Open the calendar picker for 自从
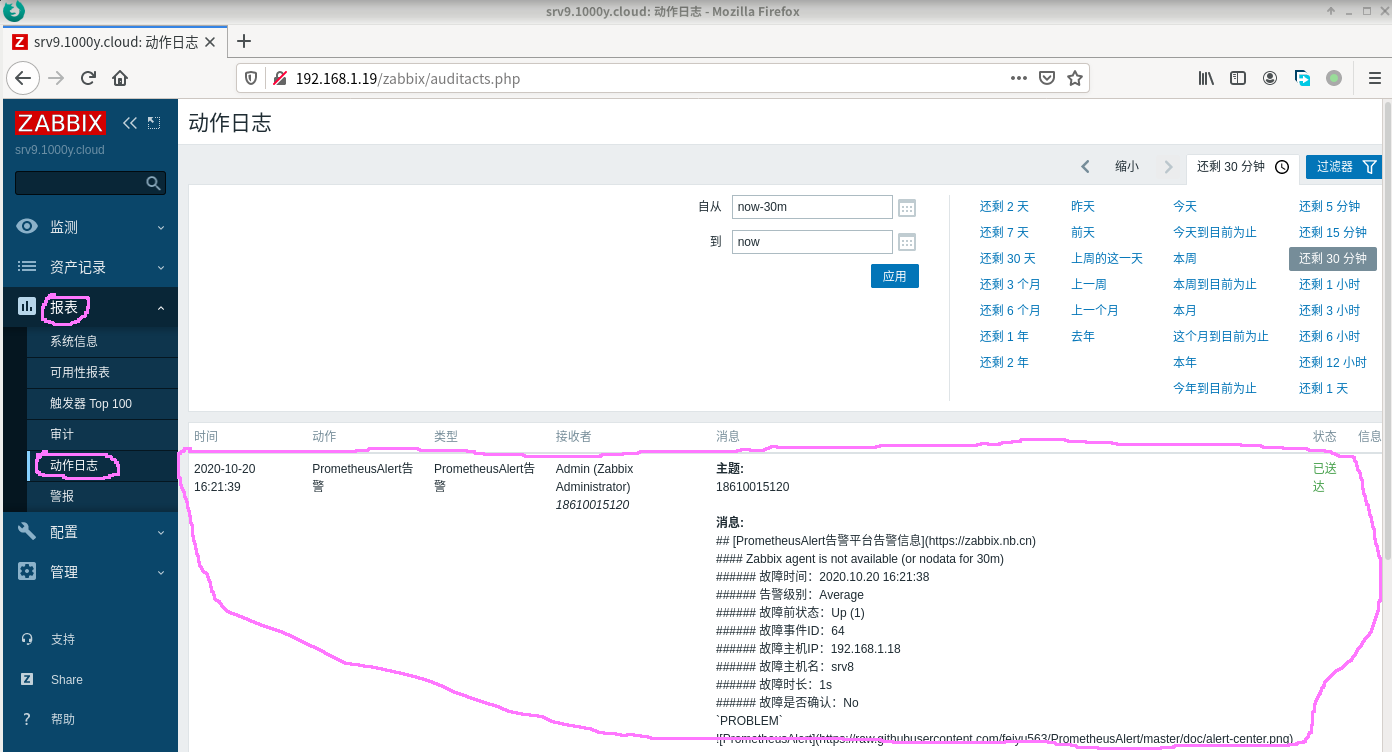 point(907,207)
